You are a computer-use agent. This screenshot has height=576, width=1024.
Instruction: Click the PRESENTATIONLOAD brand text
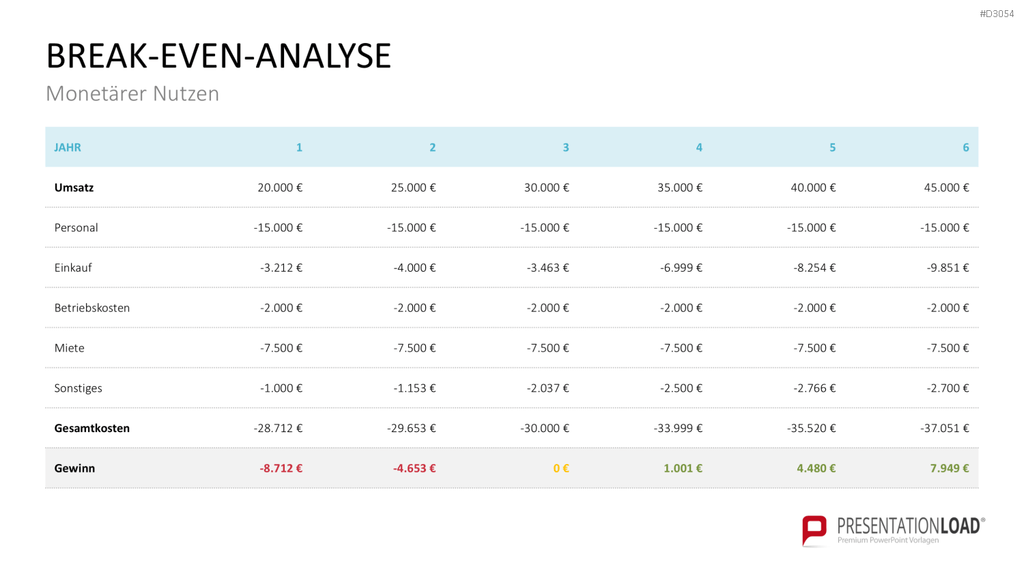click(x=909, y=526)
